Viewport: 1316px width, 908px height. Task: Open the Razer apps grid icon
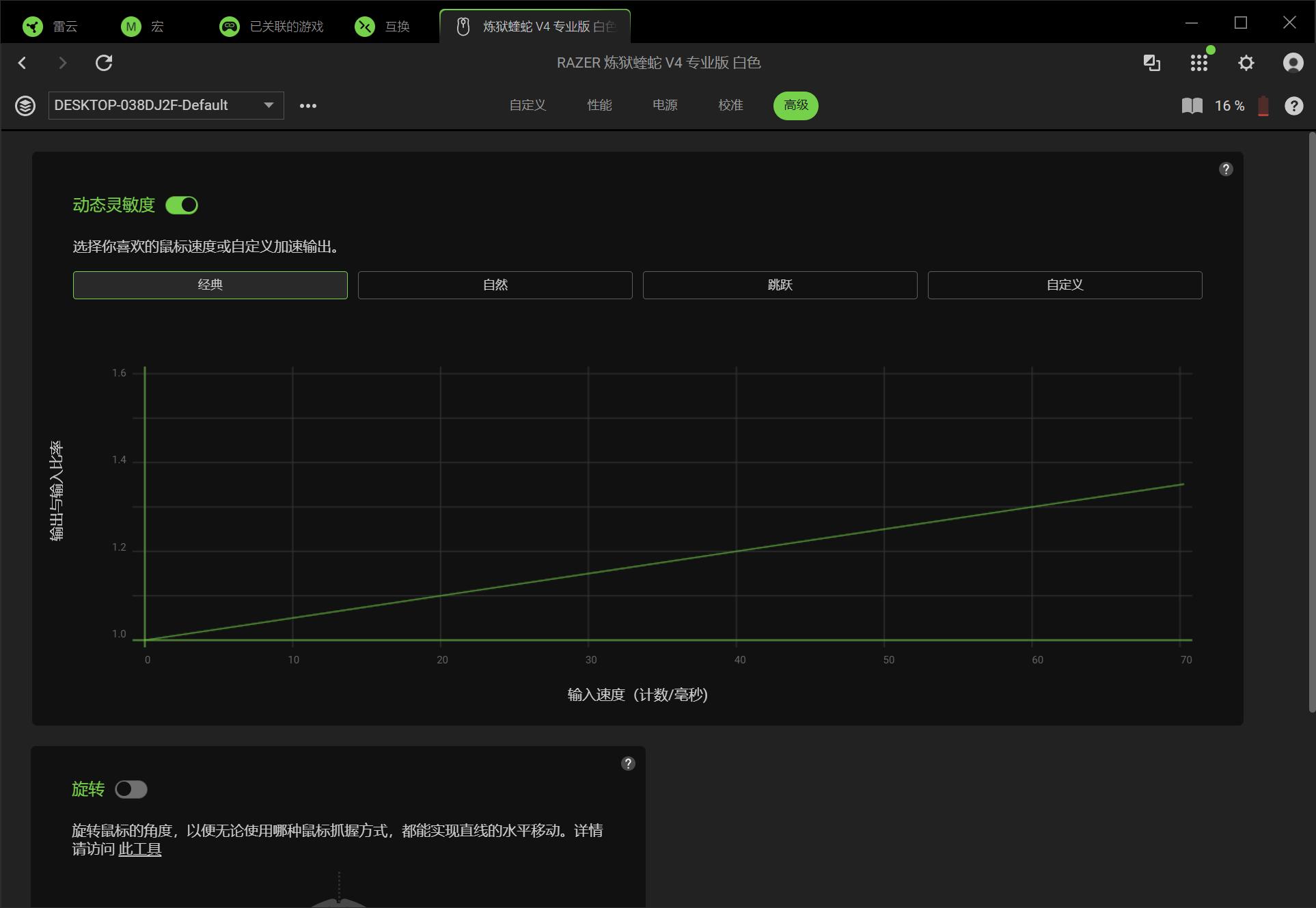click(x=1199, y=63)
